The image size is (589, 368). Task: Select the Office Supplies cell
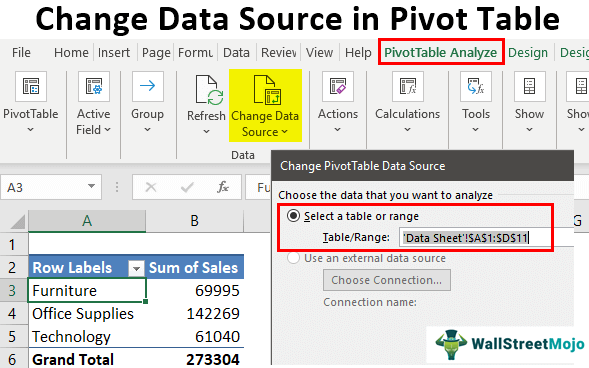(87, 314)
